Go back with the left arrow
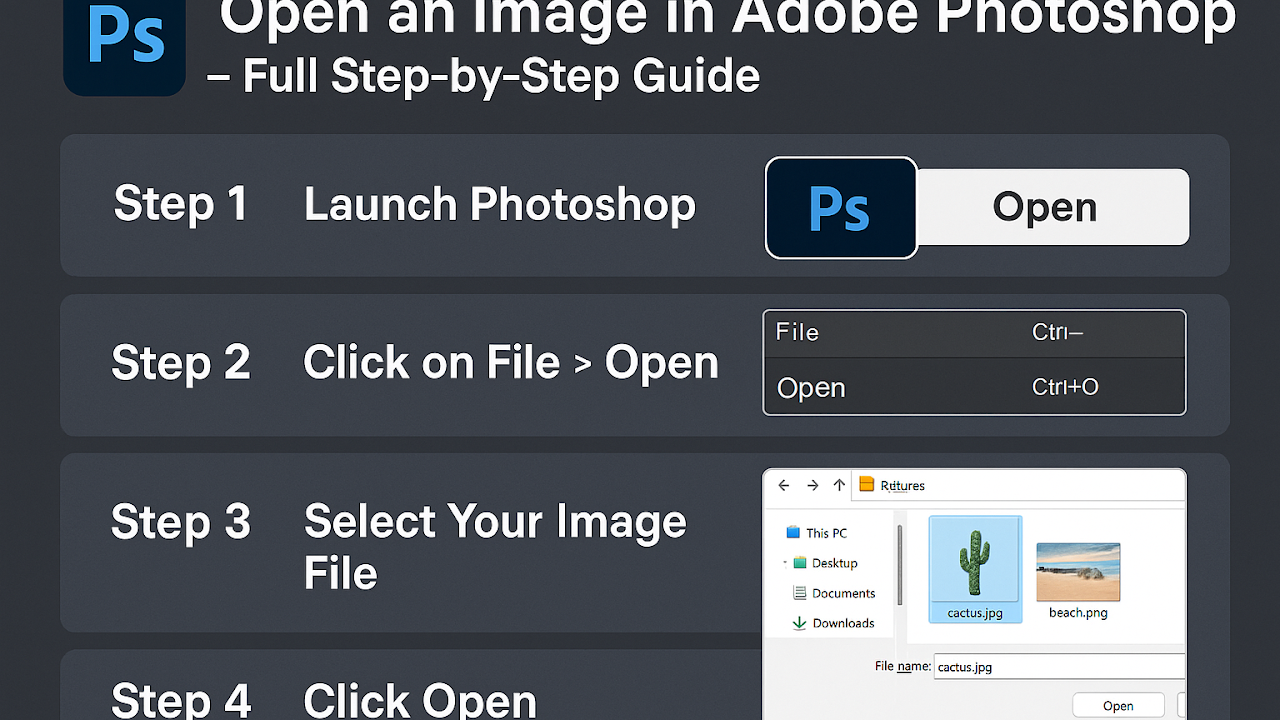This screenshot has width=1280, height=720. point(784,485)
